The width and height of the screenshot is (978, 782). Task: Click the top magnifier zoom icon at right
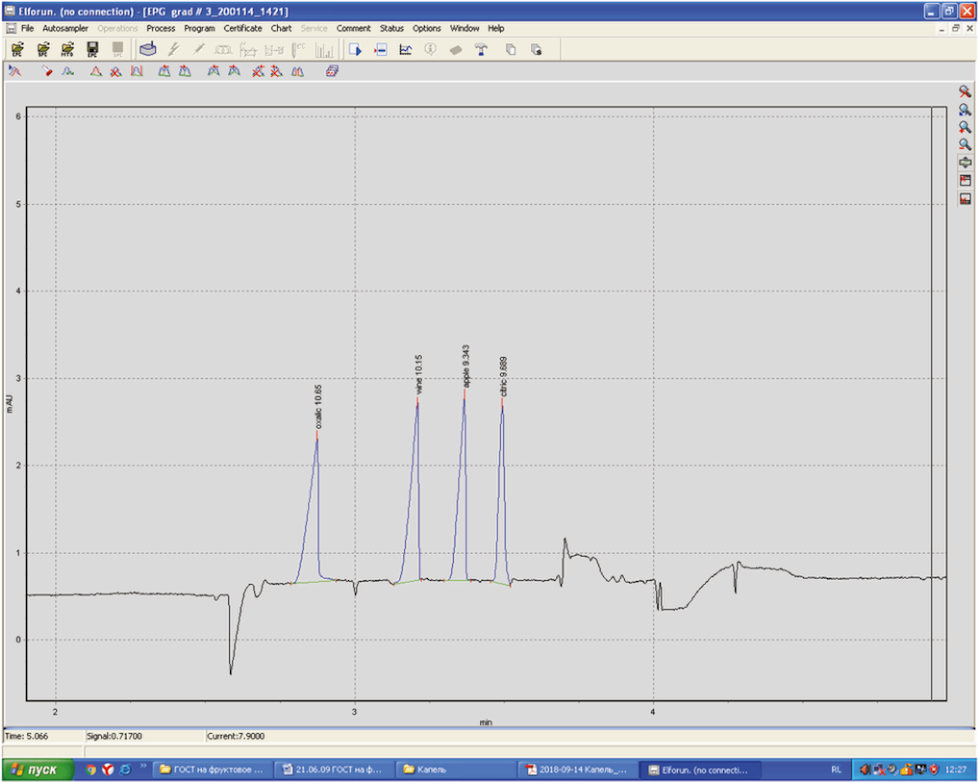(x=965, y=91)
